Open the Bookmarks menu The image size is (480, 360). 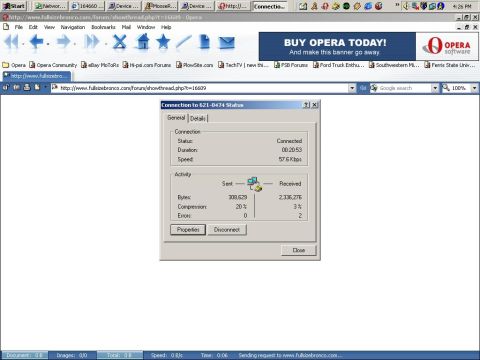click(103, 27)
